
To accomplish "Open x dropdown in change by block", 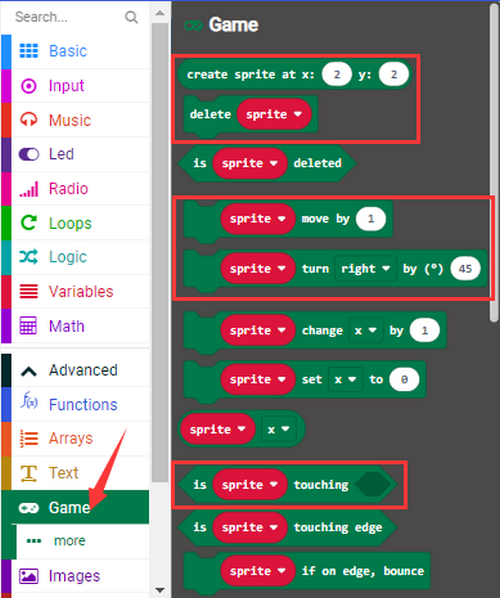I will (365, 331).
